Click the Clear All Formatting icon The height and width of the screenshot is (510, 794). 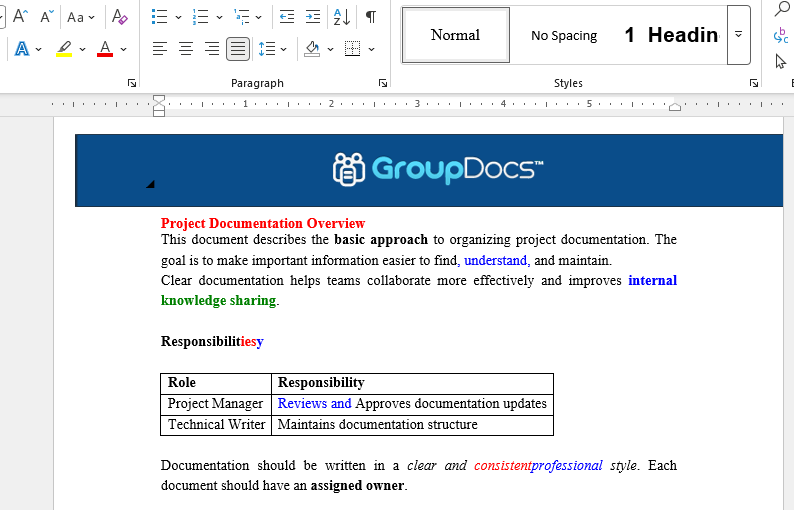click(120, 17)
